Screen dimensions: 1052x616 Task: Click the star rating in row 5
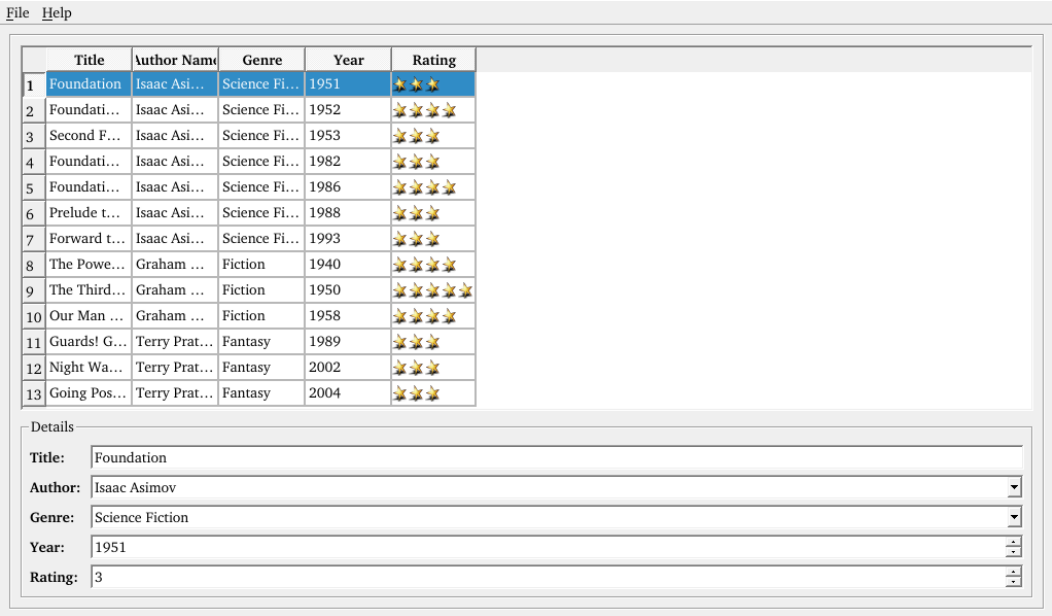[x=424, y=187]
